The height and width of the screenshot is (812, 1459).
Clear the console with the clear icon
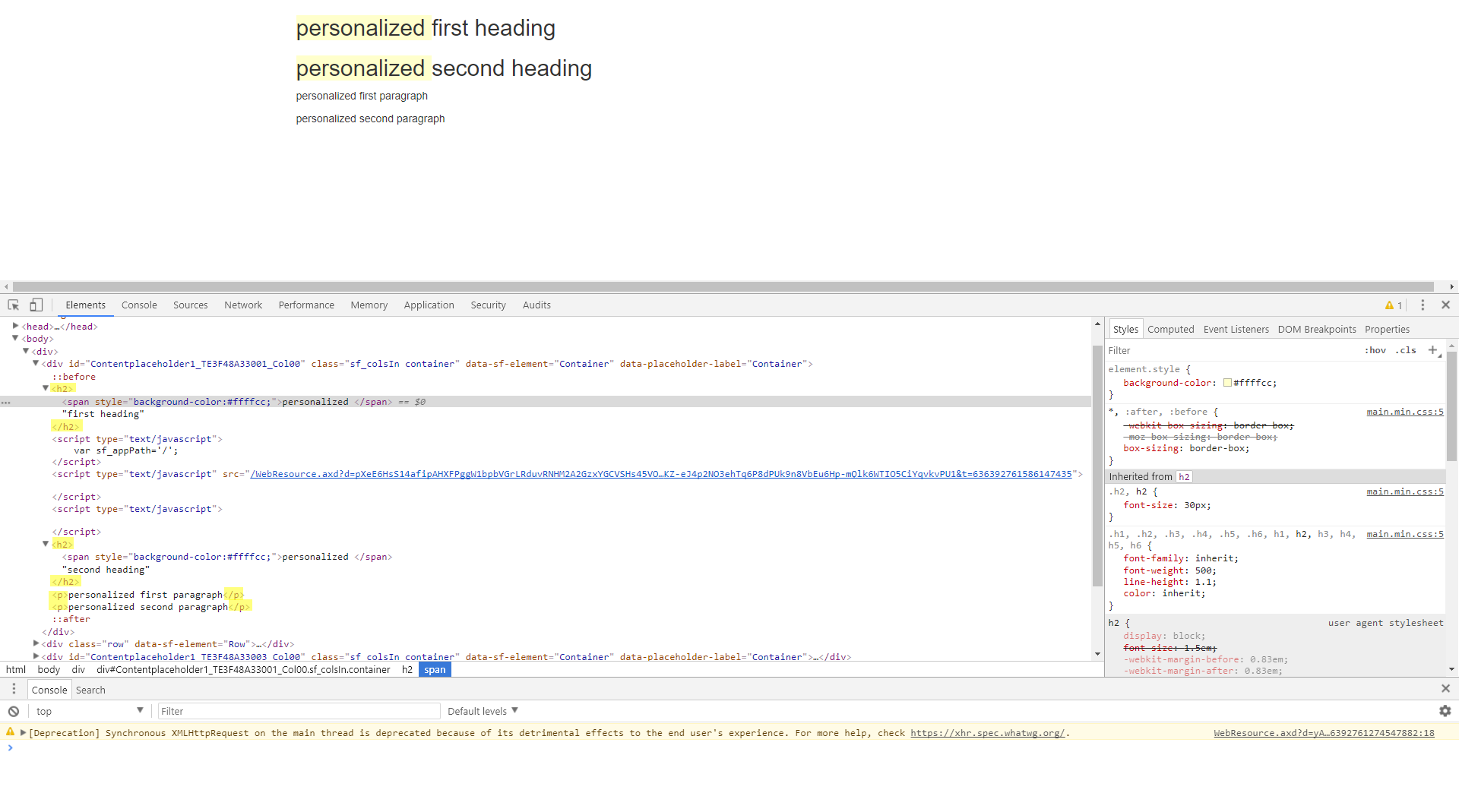tap(14, 711)
